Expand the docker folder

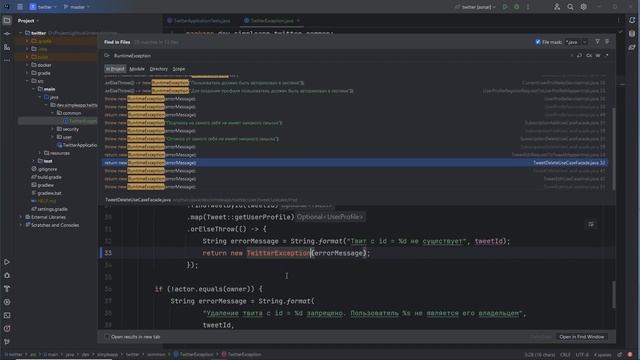[27, 65]
